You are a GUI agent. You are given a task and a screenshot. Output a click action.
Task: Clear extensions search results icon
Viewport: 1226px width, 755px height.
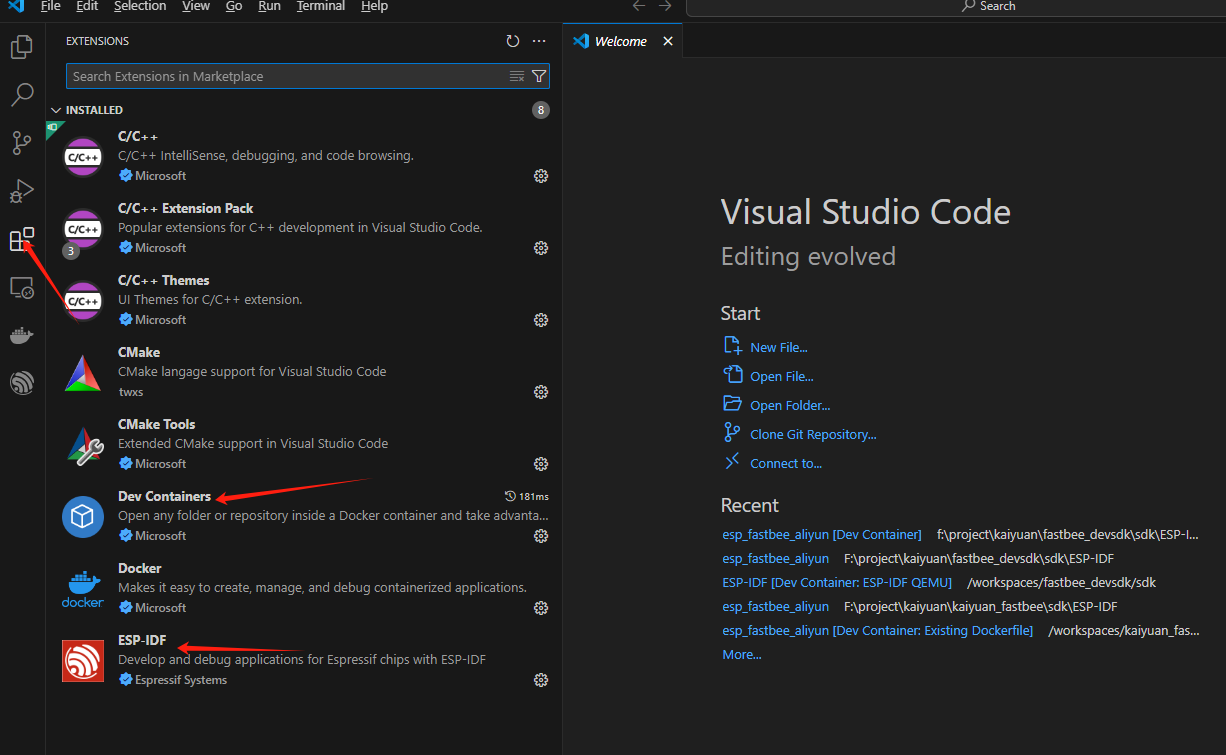[517, 76]
